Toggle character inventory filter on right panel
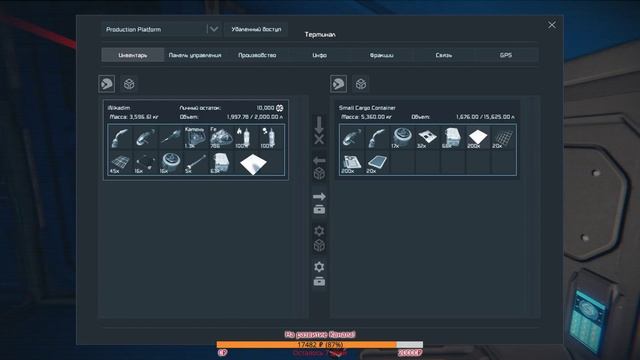The width and height of the screenshot is (640, 360). click(338, 84)
